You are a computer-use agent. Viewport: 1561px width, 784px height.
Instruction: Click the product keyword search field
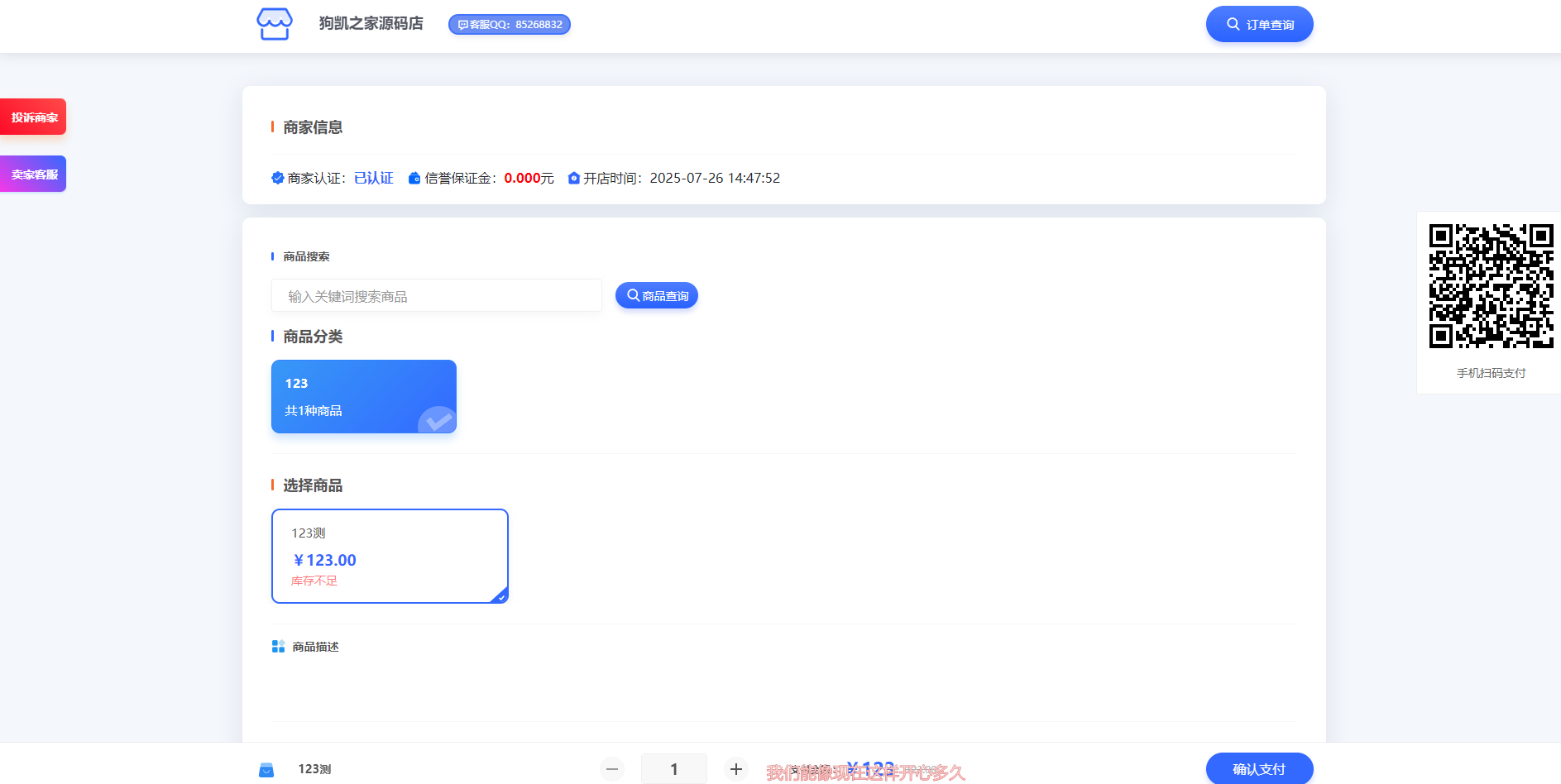pyautogui.click(x=436, y=295)
